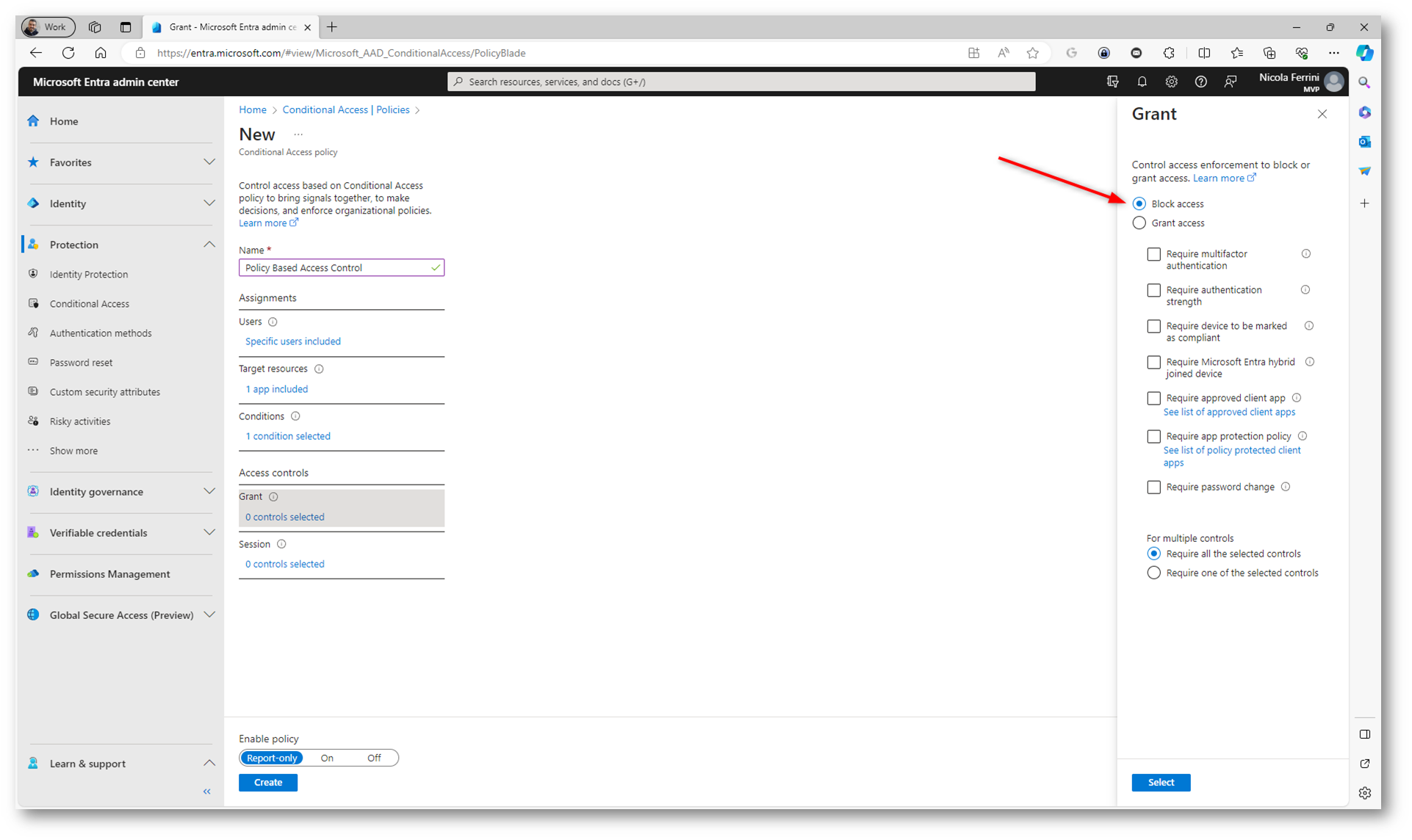The image size is (1412, 840).
Task: Open Authentication methods in sidebar
Action: point(101,333)
